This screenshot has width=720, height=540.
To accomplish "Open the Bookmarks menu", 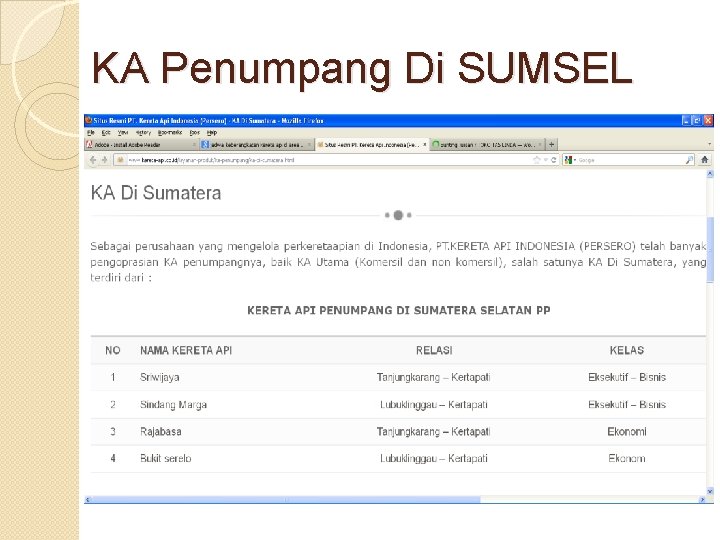I will pyautogui.click(x=170, y=132).
